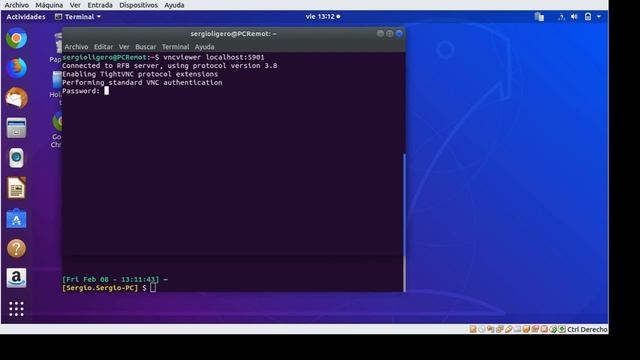Click the network status tray icon
640x360 pixels.
(561, 17)
